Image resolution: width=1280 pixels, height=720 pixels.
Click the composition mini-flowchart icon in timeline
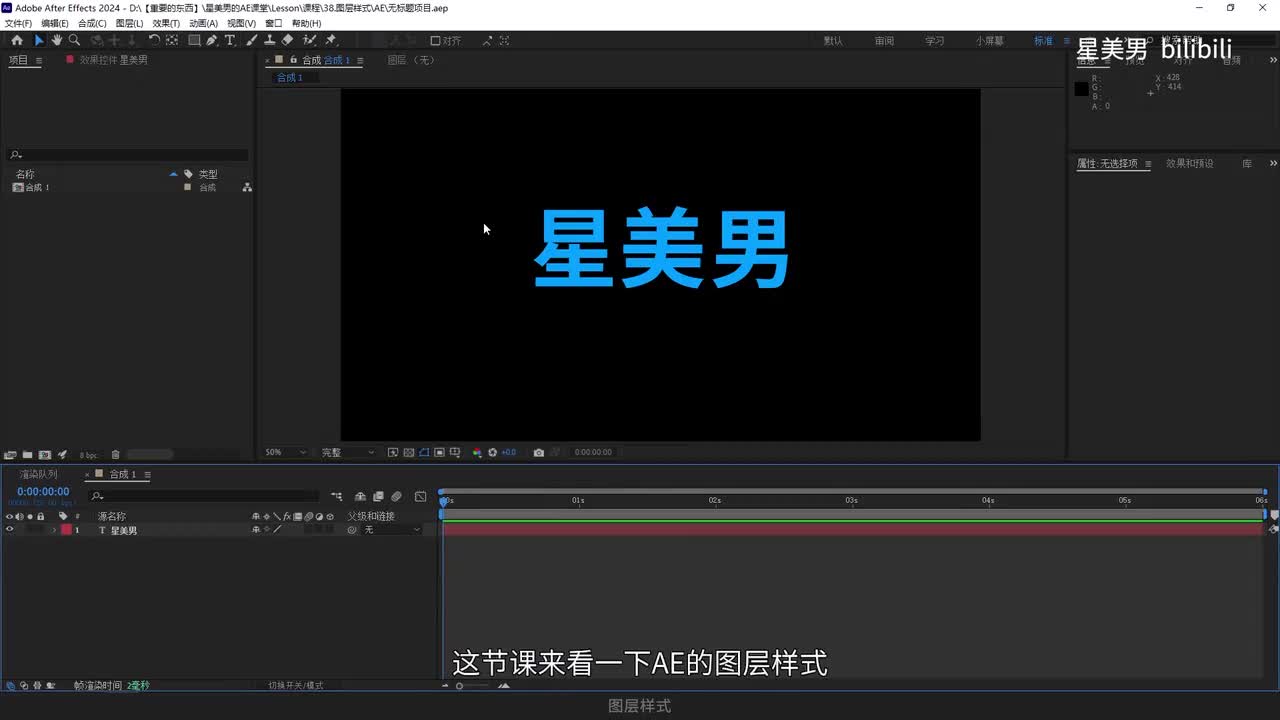pyautogui.click(x=336, y=496)
